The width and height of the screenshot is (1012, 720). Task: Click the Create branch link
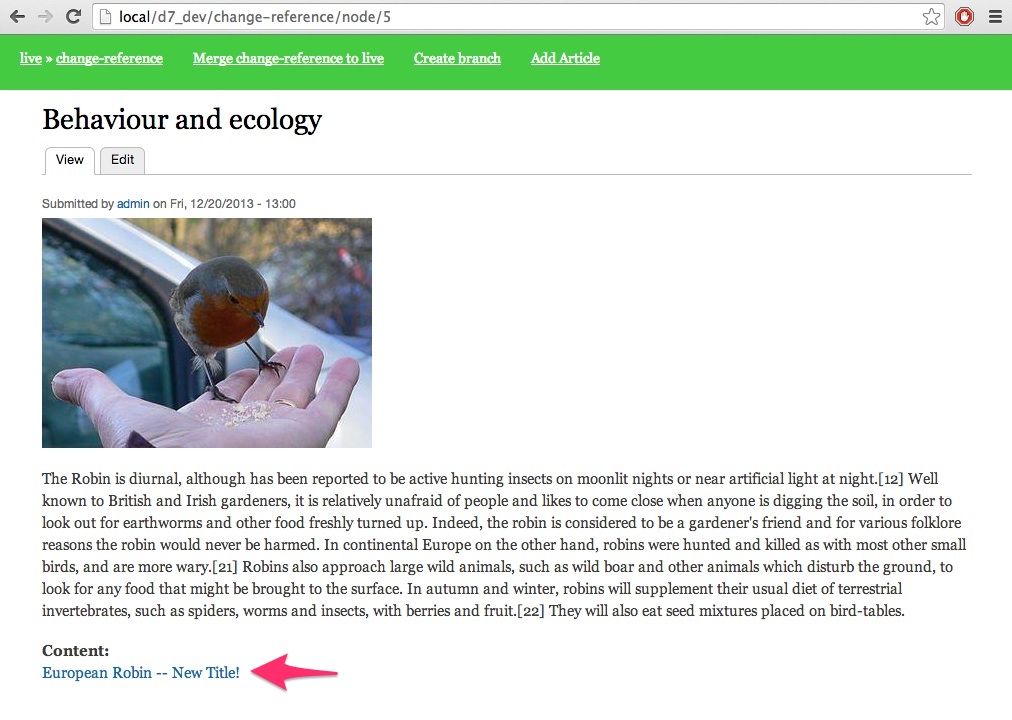pyautogui.click(x=457, y=58)
